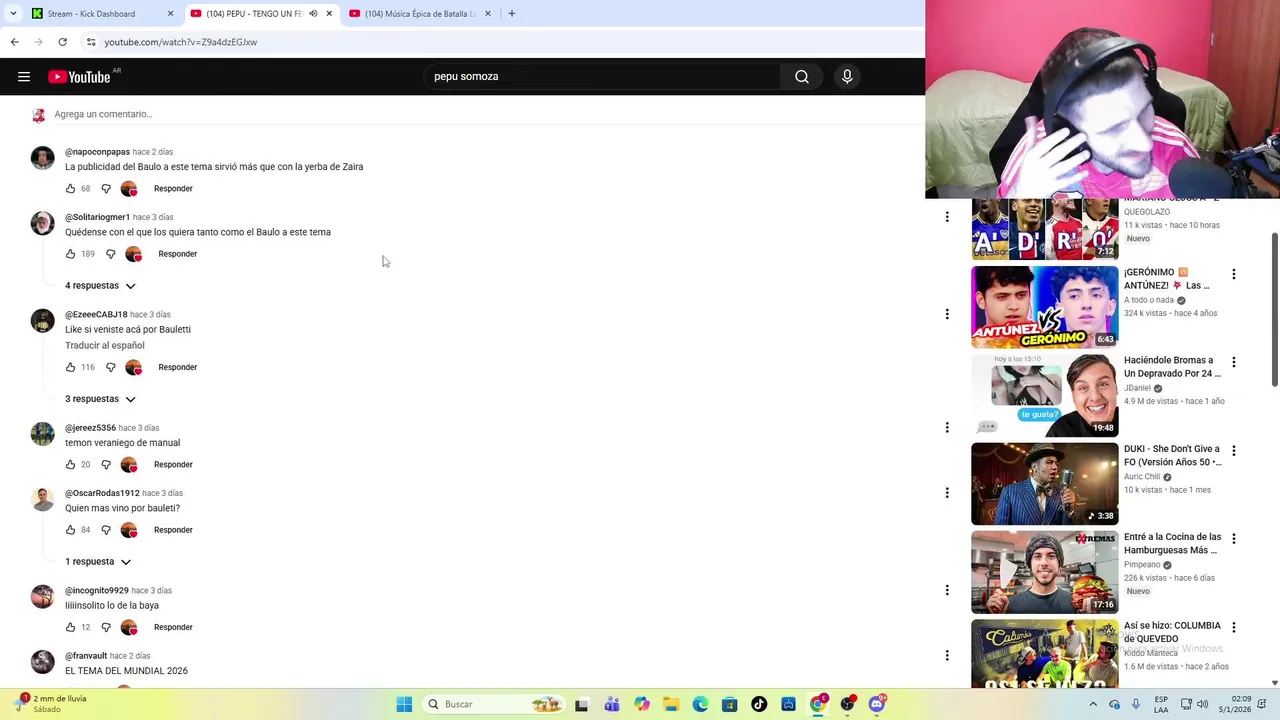Reply to the @Solitariogmer1 comment
The image size is (1280, 720).
(x=178, y=254)
